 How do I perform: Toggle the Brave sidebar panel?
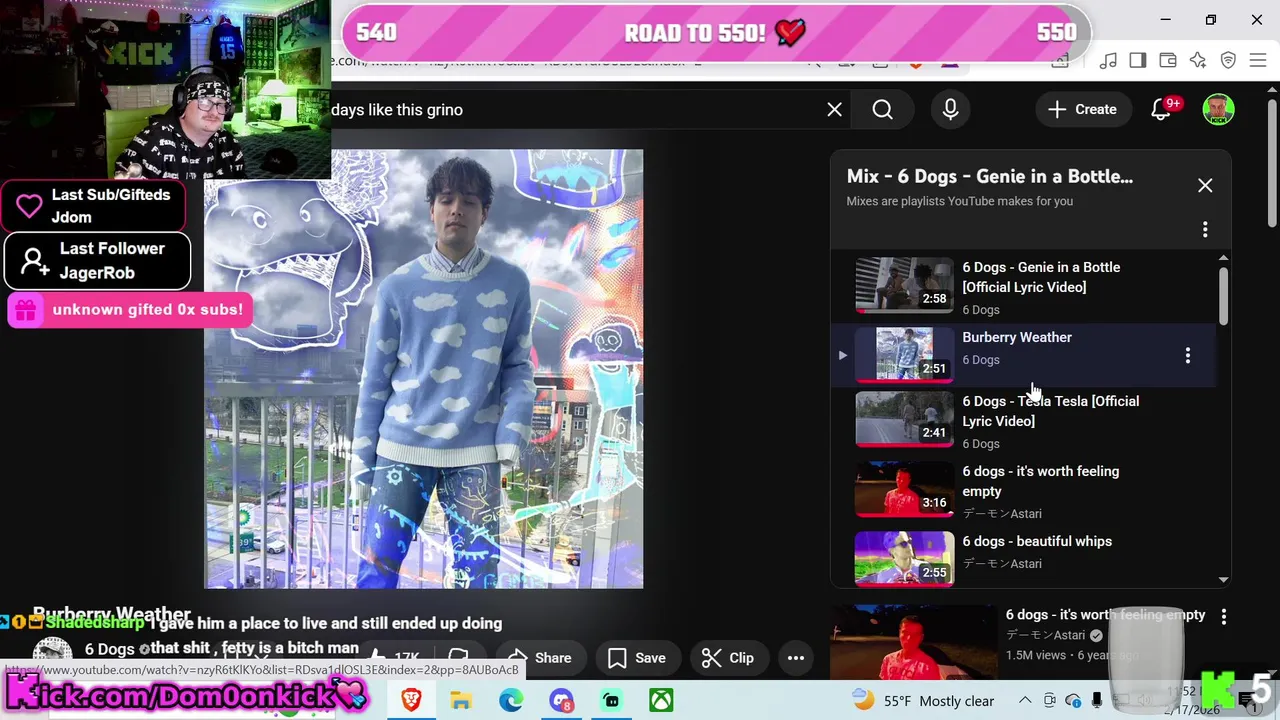pyautogui.click(x=1138, y=61)
